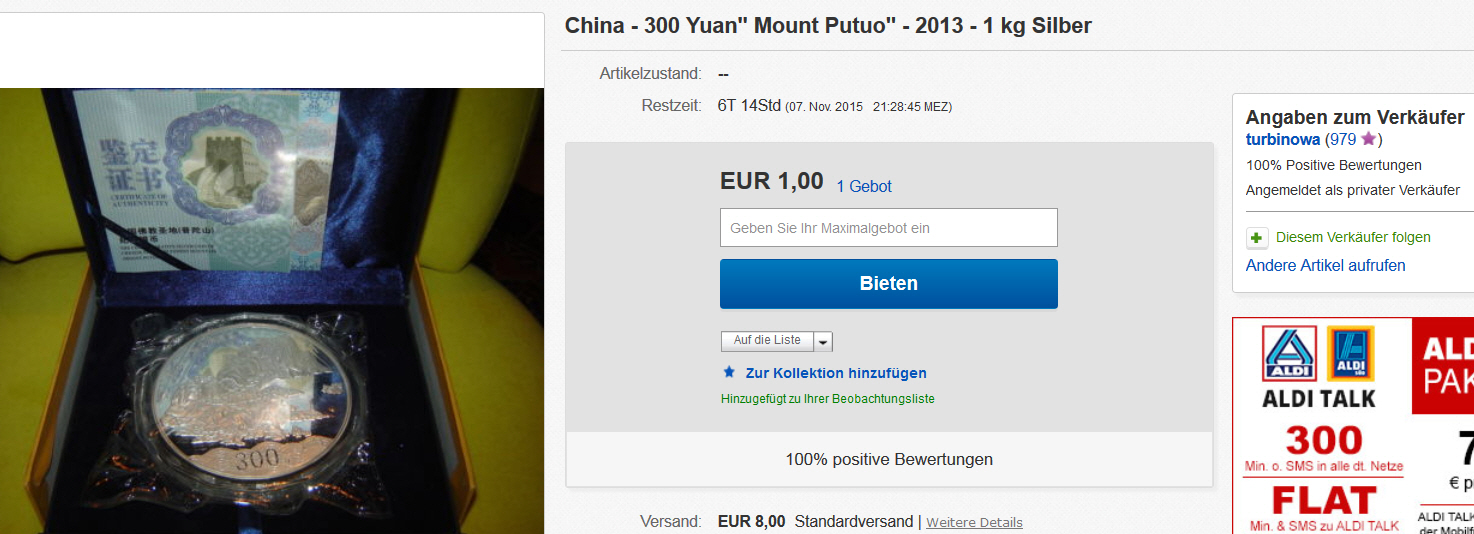The image size is (1474, 534).
Task: Open the Zur Kollektion hinzufügen link
Action: tap(836, 373)
